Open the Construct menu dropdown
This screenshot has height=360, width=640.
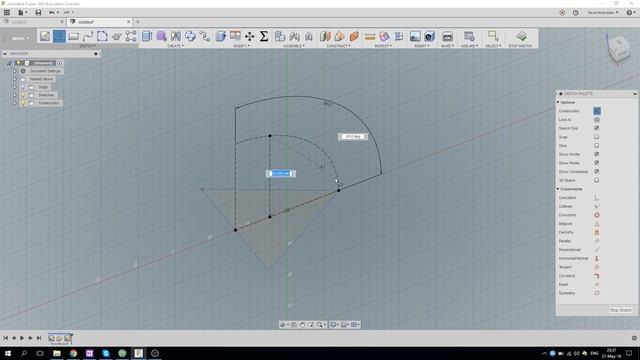338,46
